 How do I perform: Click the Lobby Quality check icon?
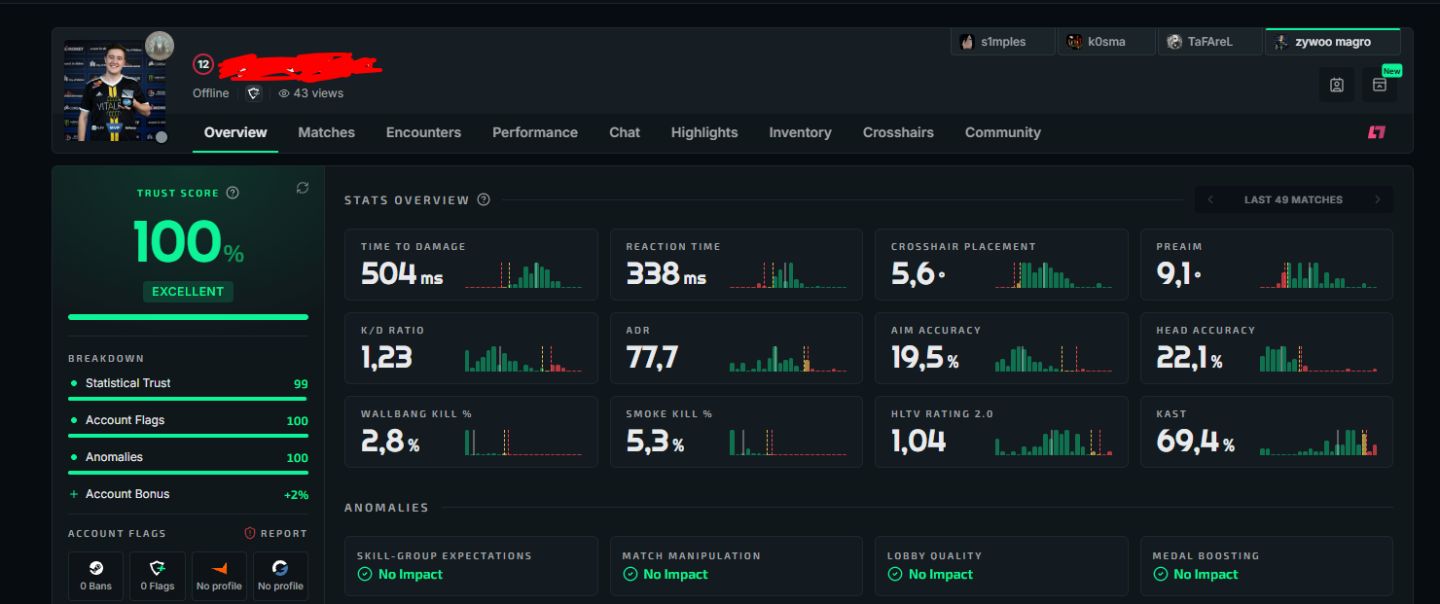tap(895, 574)
